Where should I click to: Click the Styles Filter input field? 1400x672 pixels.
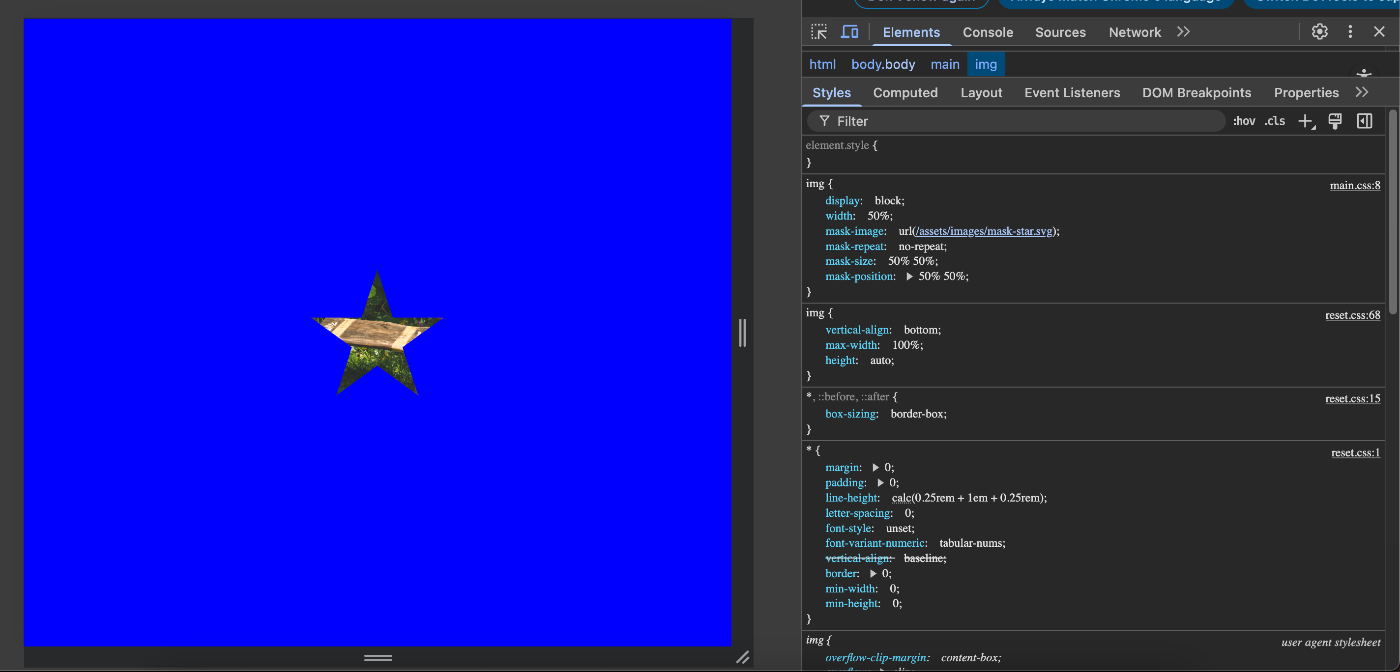[1016, 121]
